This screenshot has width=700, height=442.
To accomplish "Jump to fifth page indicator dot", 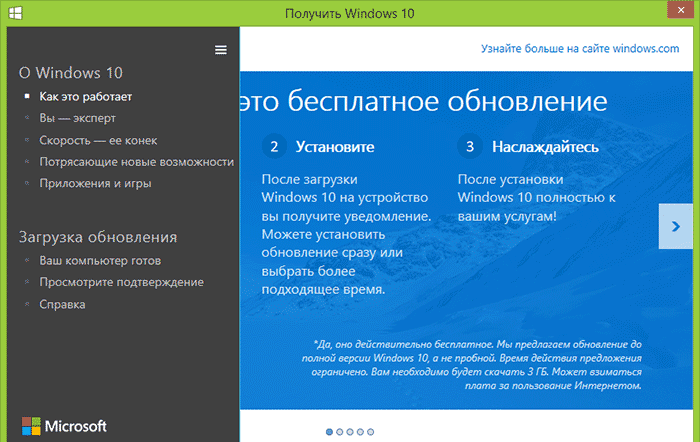I will [371, 432].
